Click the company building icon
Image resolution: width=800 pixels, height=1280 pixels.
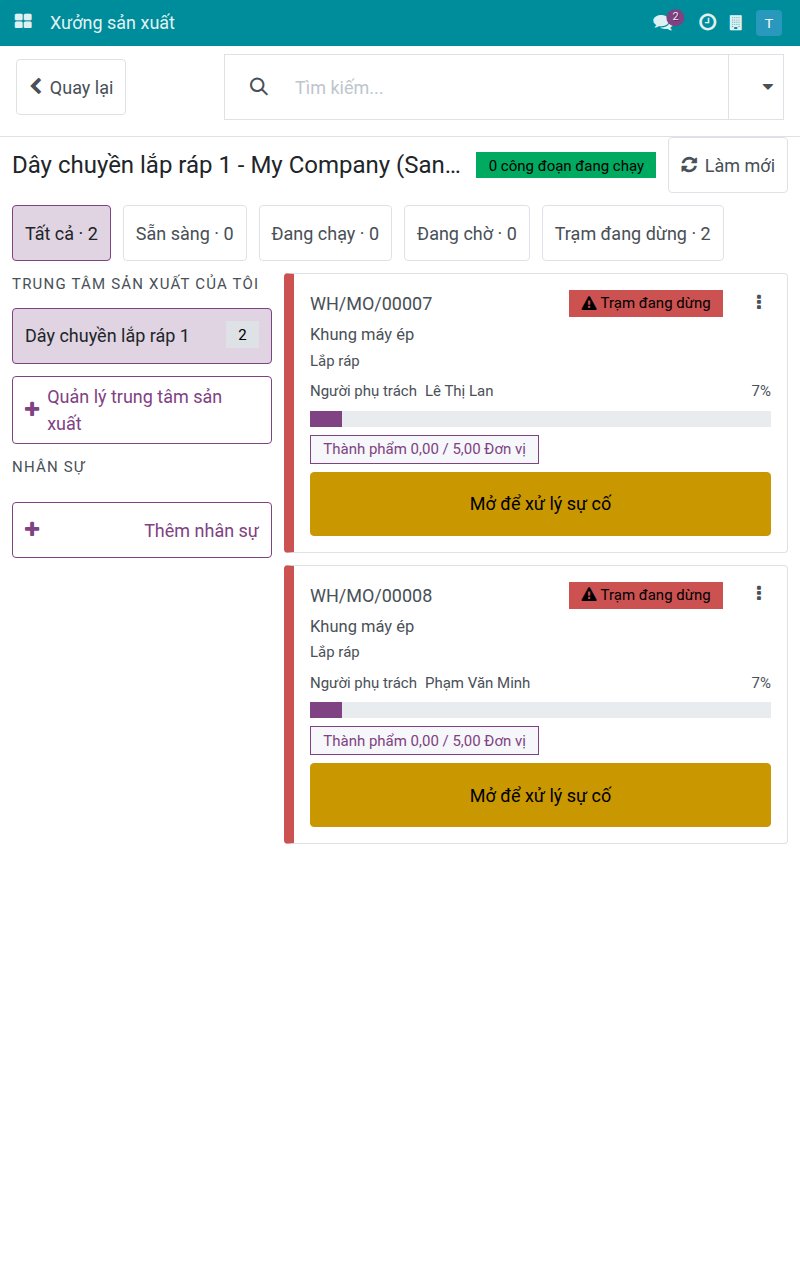(736, 22)
